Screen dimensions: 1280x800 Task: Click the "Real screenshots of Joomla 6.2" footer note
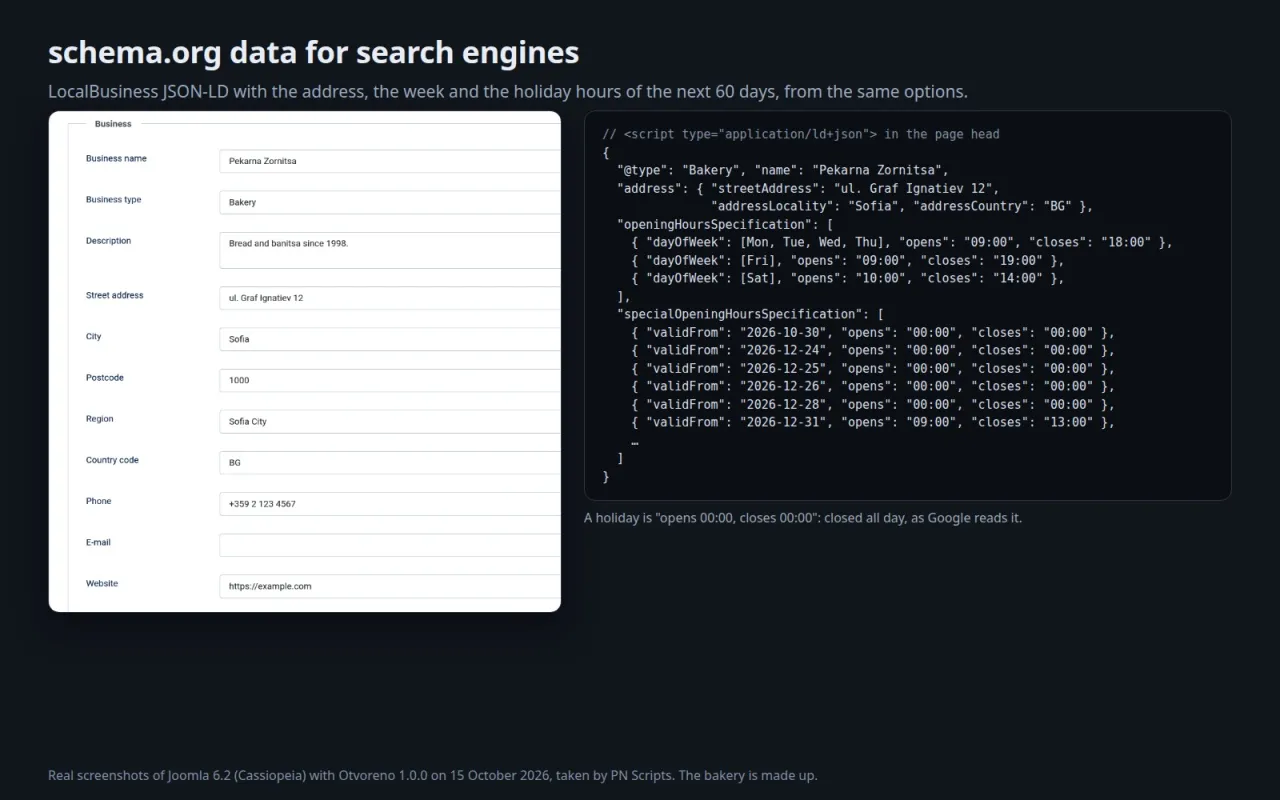point(433,775)
